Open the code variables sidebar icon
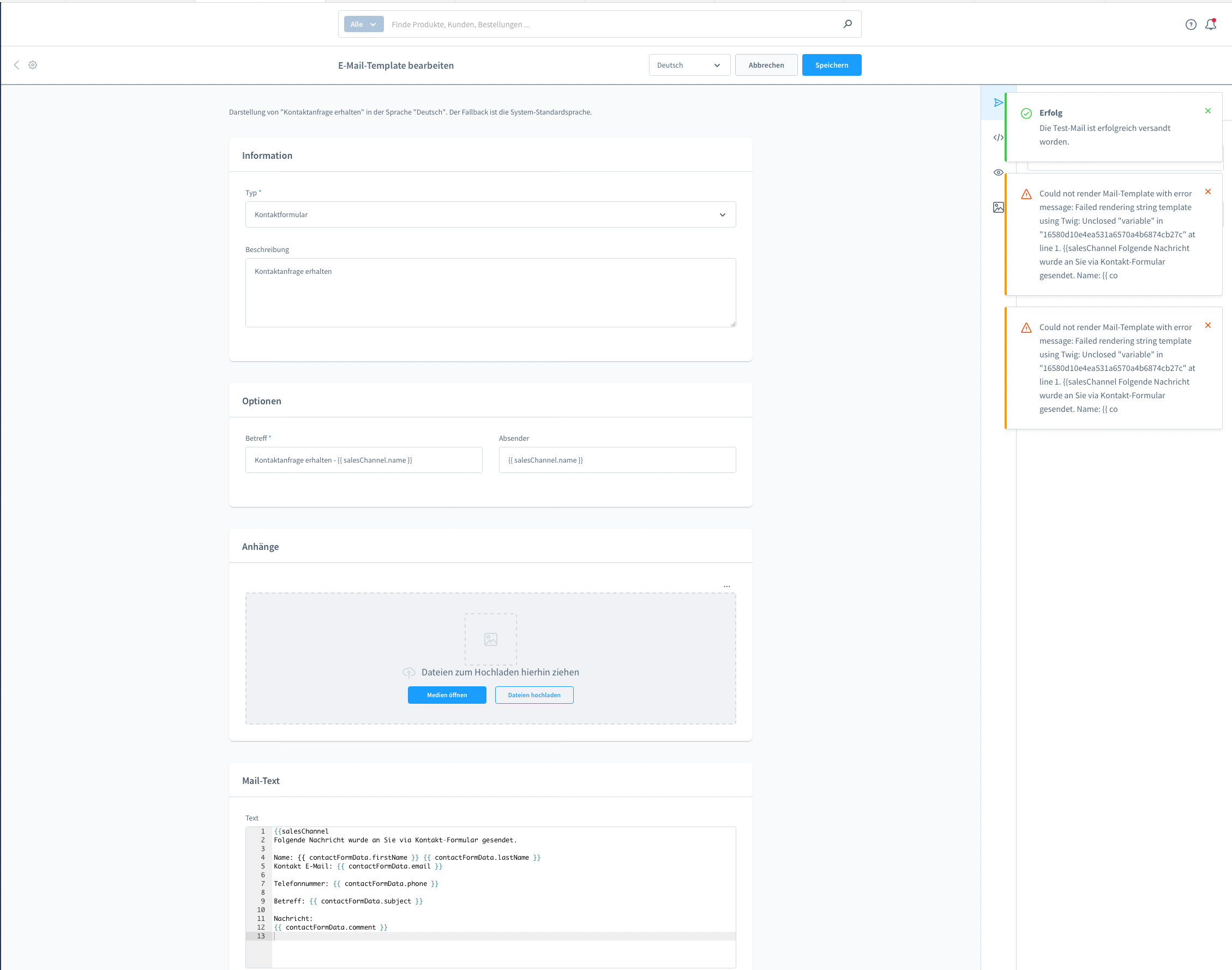This screenshot has width=1232, height=970. point(998,137)
